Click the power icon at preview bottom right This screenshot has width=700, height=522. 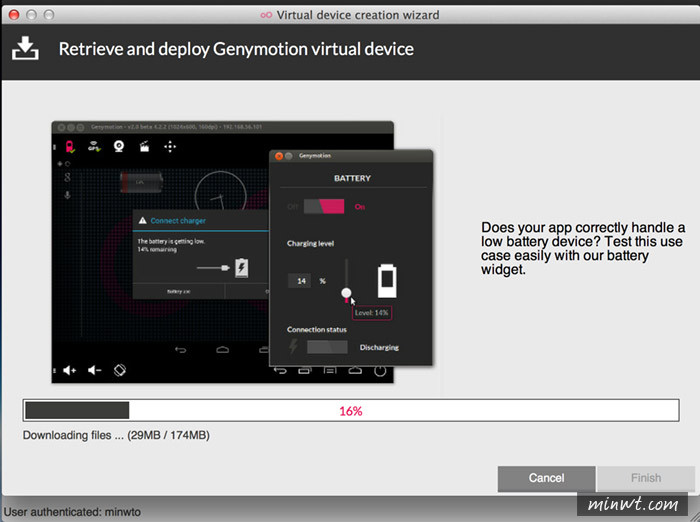pos(380,371)
